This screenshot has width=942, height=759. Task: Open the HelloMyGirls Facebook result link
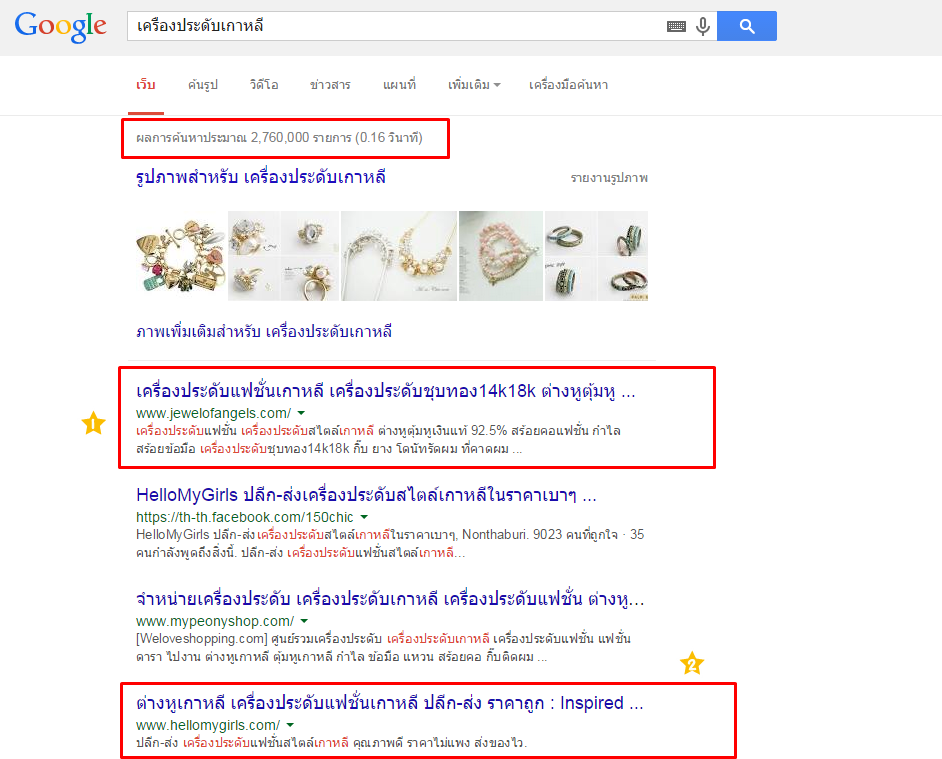(x=366, y=495)
